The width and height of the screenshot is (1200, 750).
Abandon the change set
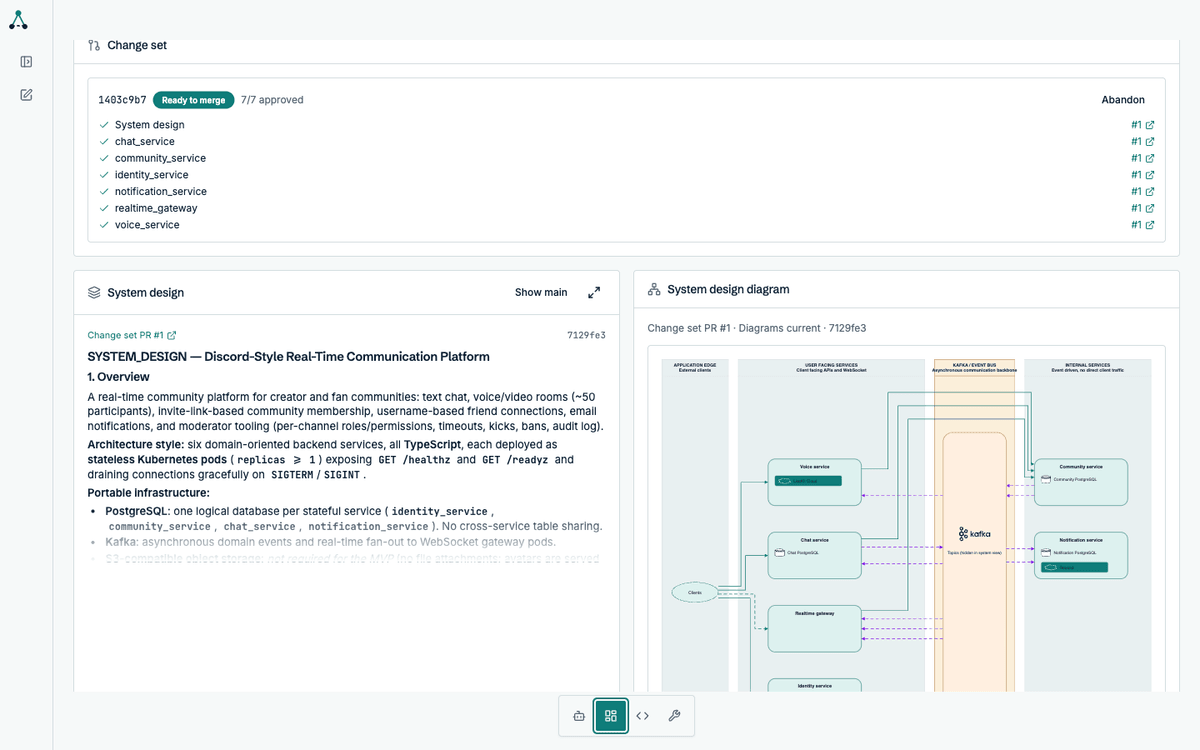[x=1123, y=100]
